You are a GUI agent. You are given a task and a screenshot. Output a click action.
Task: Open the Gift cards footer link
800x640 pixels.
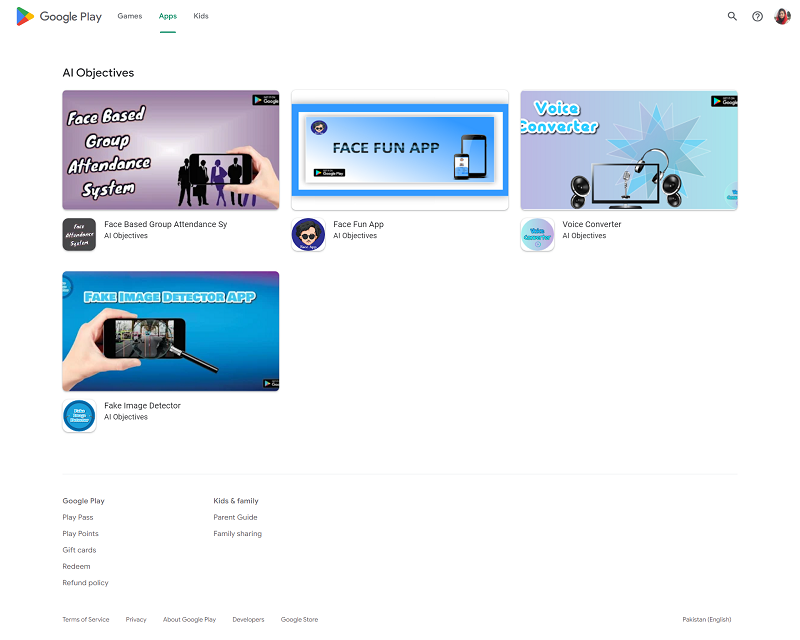pos(80,550)
